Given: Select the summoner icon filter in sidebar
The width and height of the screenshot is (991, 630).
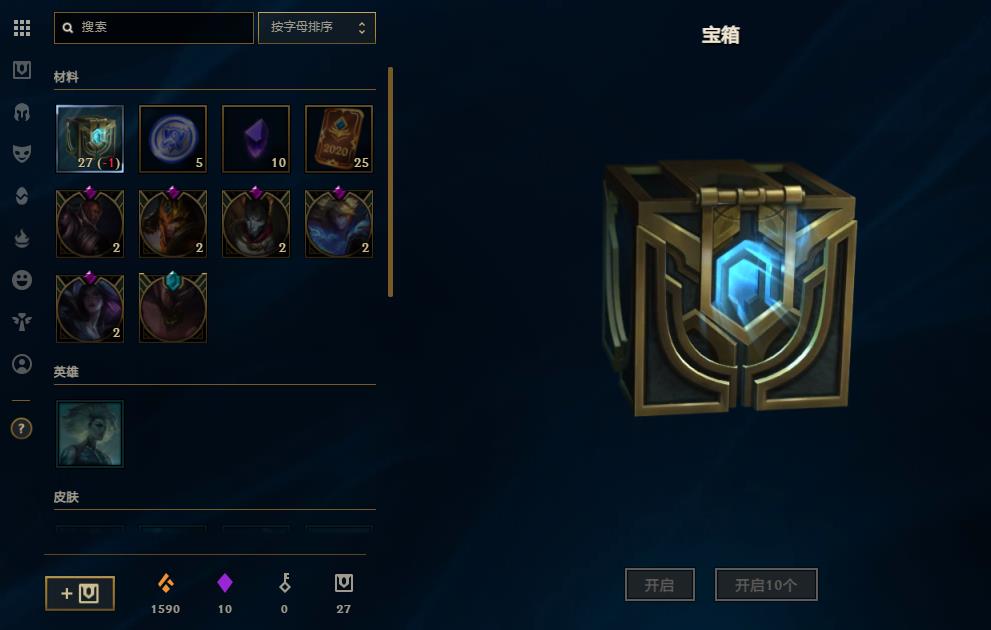Looking at the screenshot, I should (21, 364).
